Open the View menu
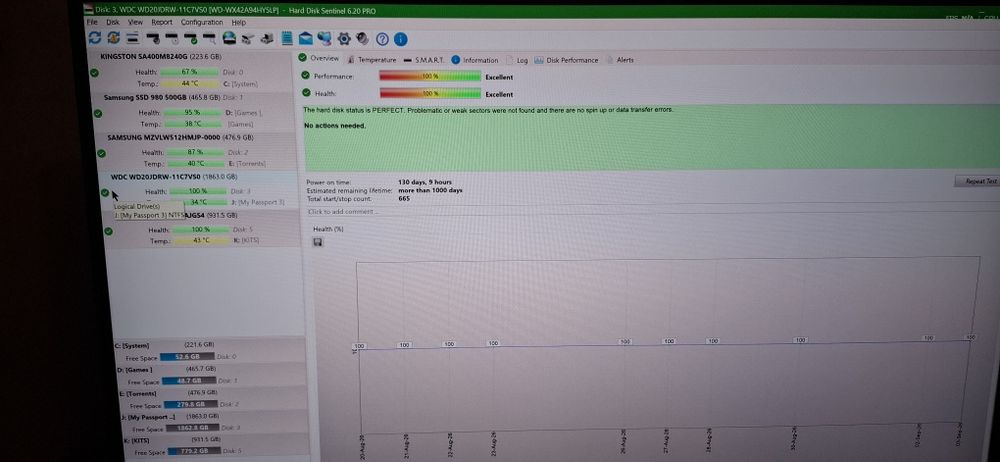The image size is (1000, 462). point(135,22)
